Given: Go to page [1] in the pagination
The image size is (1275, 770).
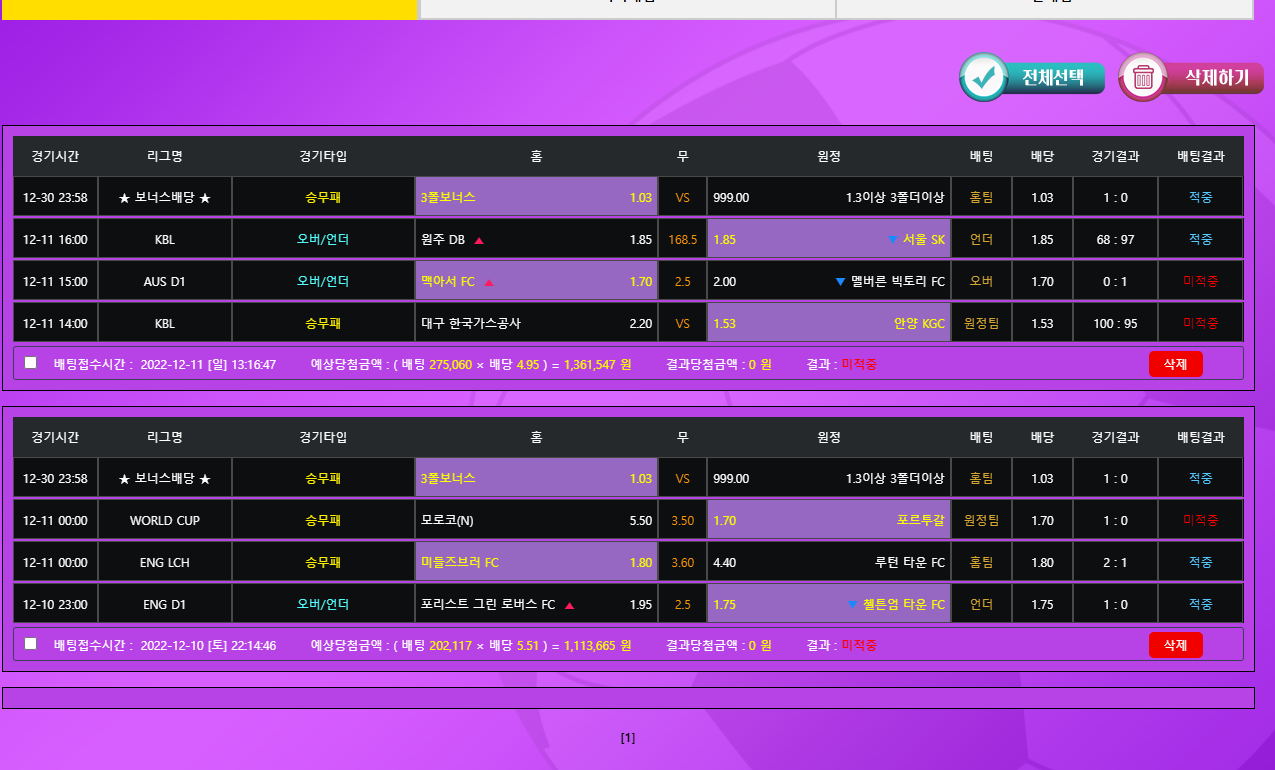Looking at the screenshot, I should (627, 739).
